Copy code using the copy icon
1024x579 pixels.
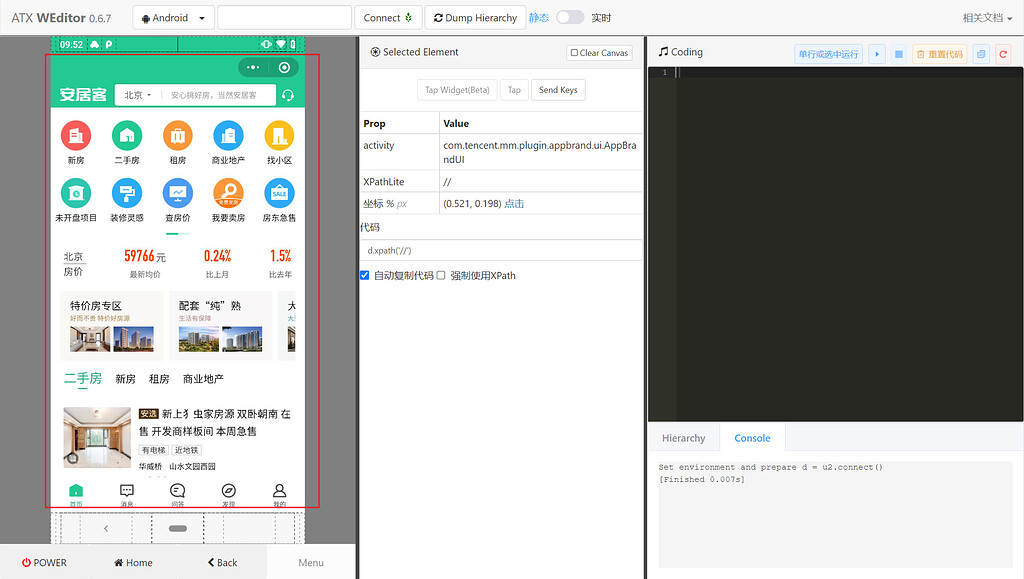coord(981,53)
